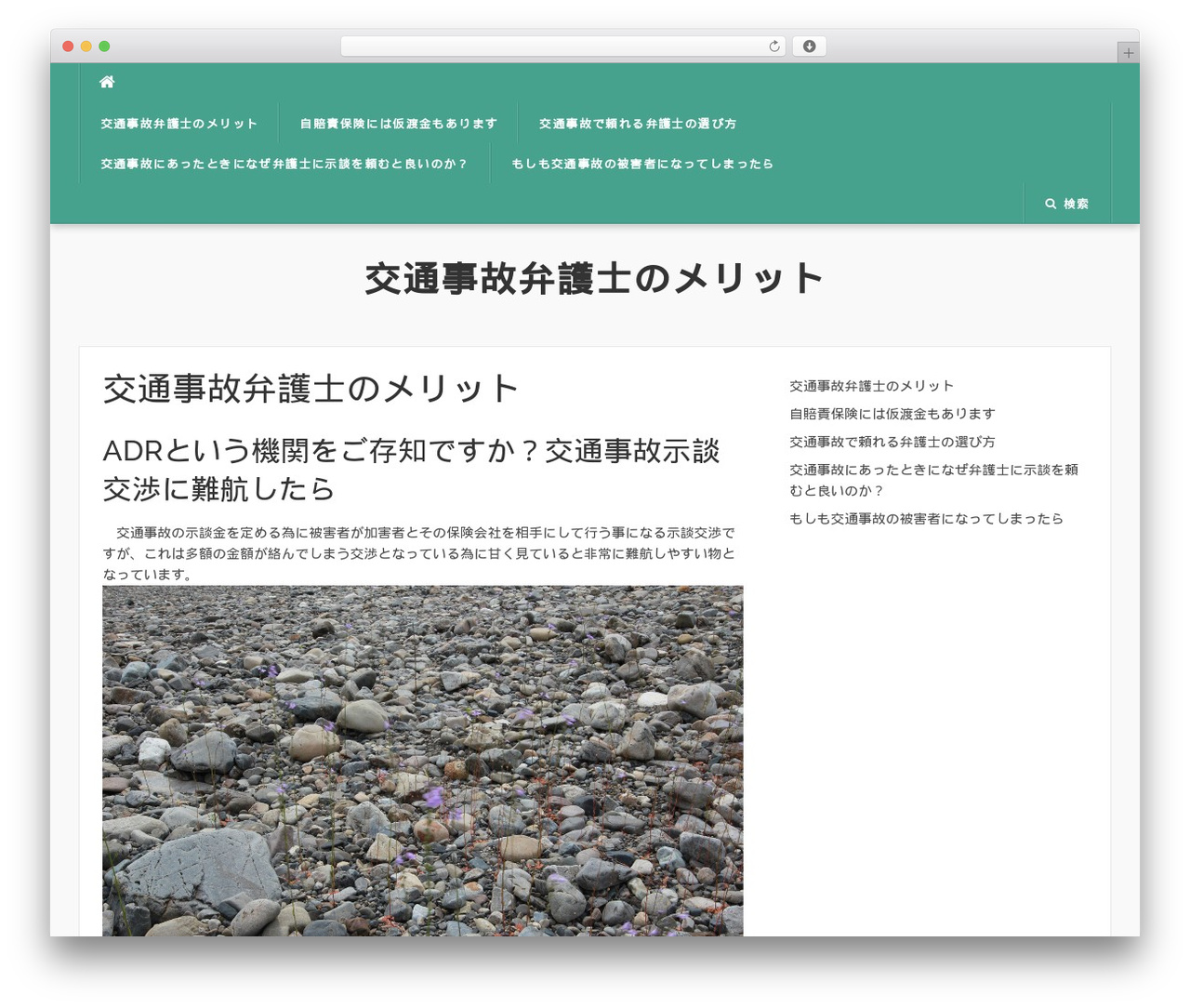Open nav menu item 自賠責保険には仮渡金もあります
Screen dimensions: 1190x1008
(399, 123)
